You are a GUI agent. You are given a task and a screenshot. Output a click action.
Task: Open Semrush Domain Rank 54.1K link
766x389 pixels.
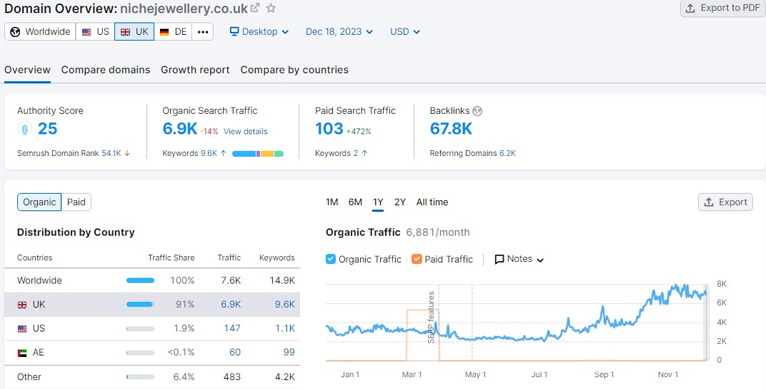click(x=111, y=153)
